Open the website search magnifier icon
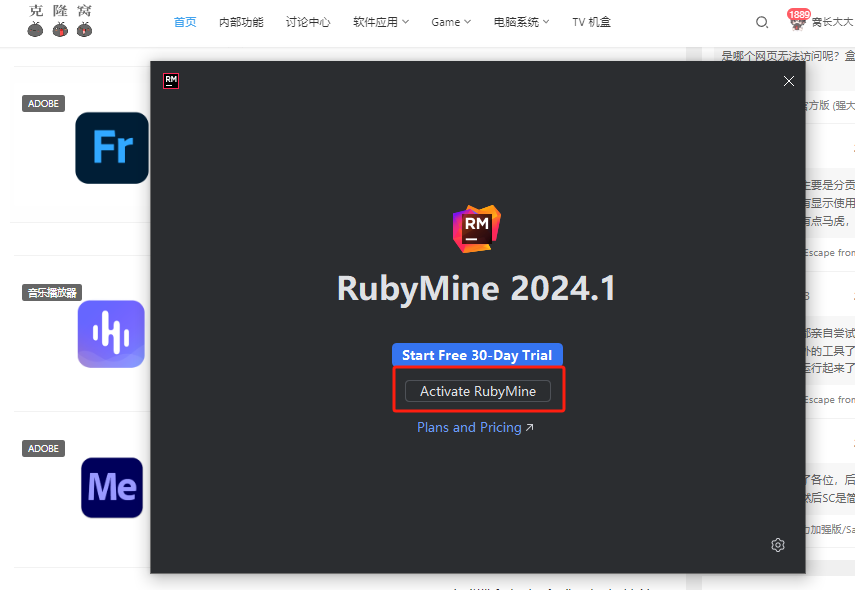Image resolution: width=855 pixels, height=590 pixels. tap(762, 22)
